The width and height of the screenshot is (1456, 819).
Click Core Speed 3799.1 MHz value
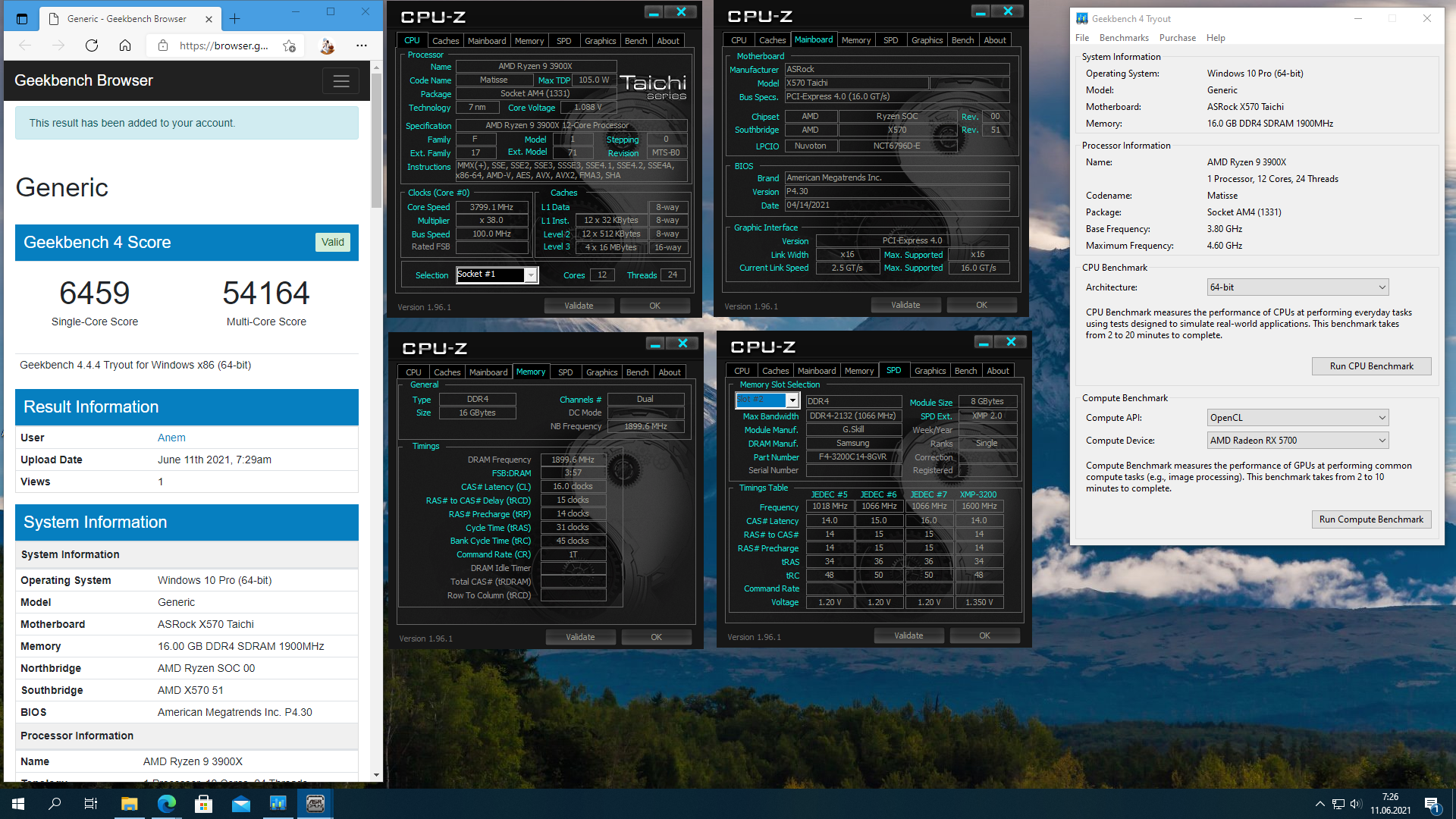click(491, 207)
